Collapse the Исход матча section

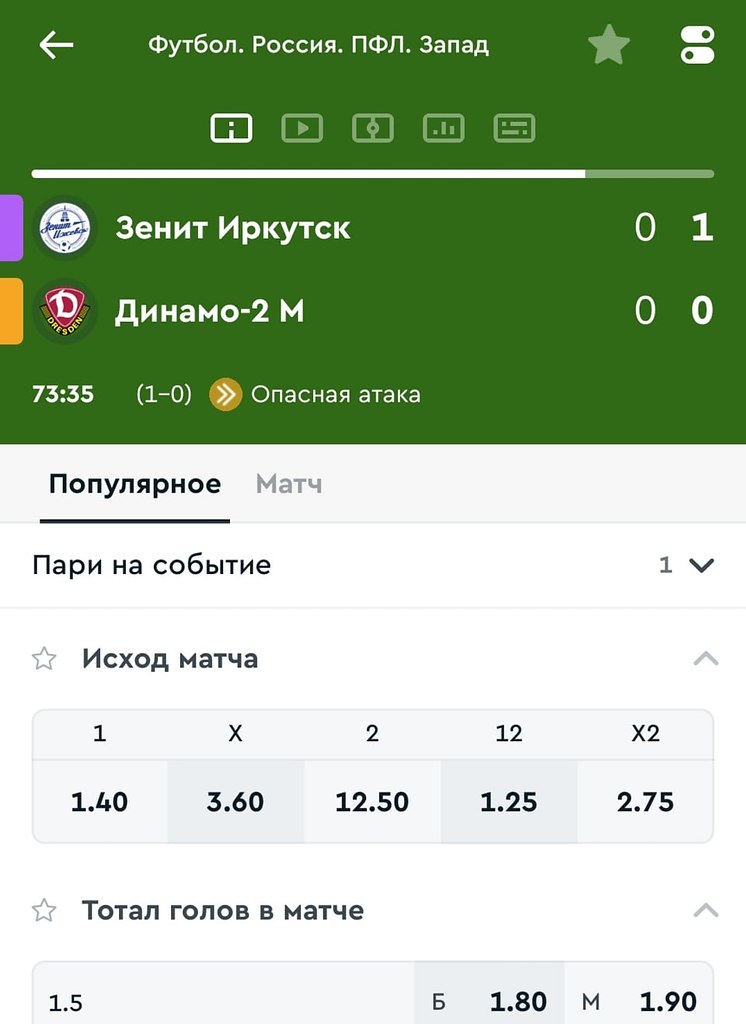click(x=705, y=658)
